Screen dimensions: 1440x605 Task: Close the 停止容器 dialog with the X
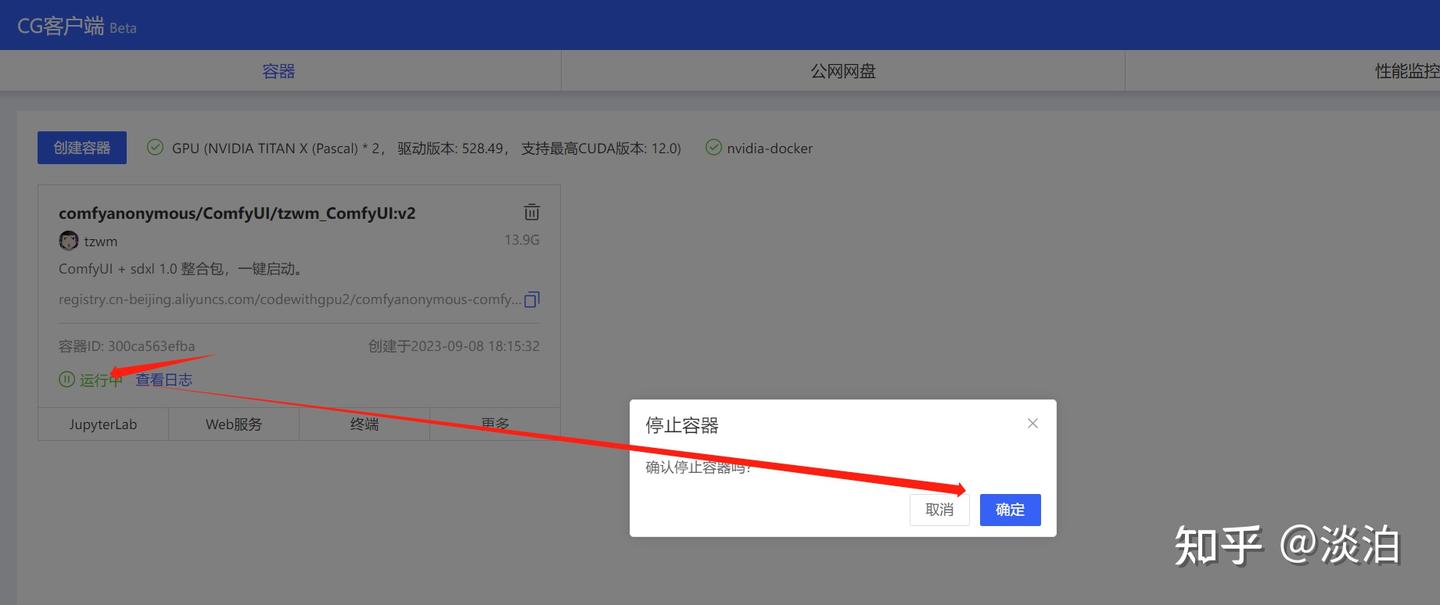(1032, 423)
